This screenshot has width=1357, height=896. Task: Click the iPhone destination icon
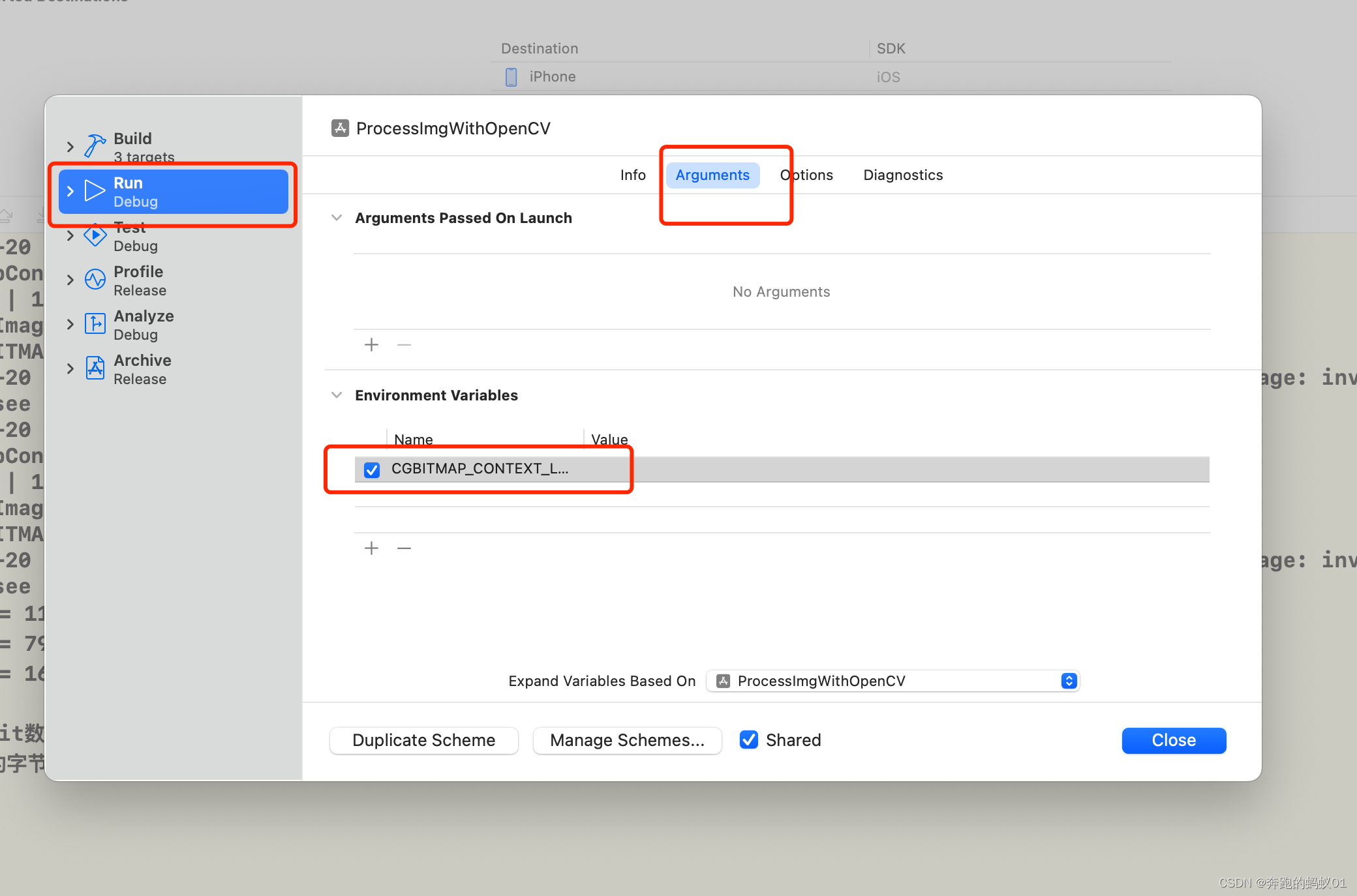(510, 76)
